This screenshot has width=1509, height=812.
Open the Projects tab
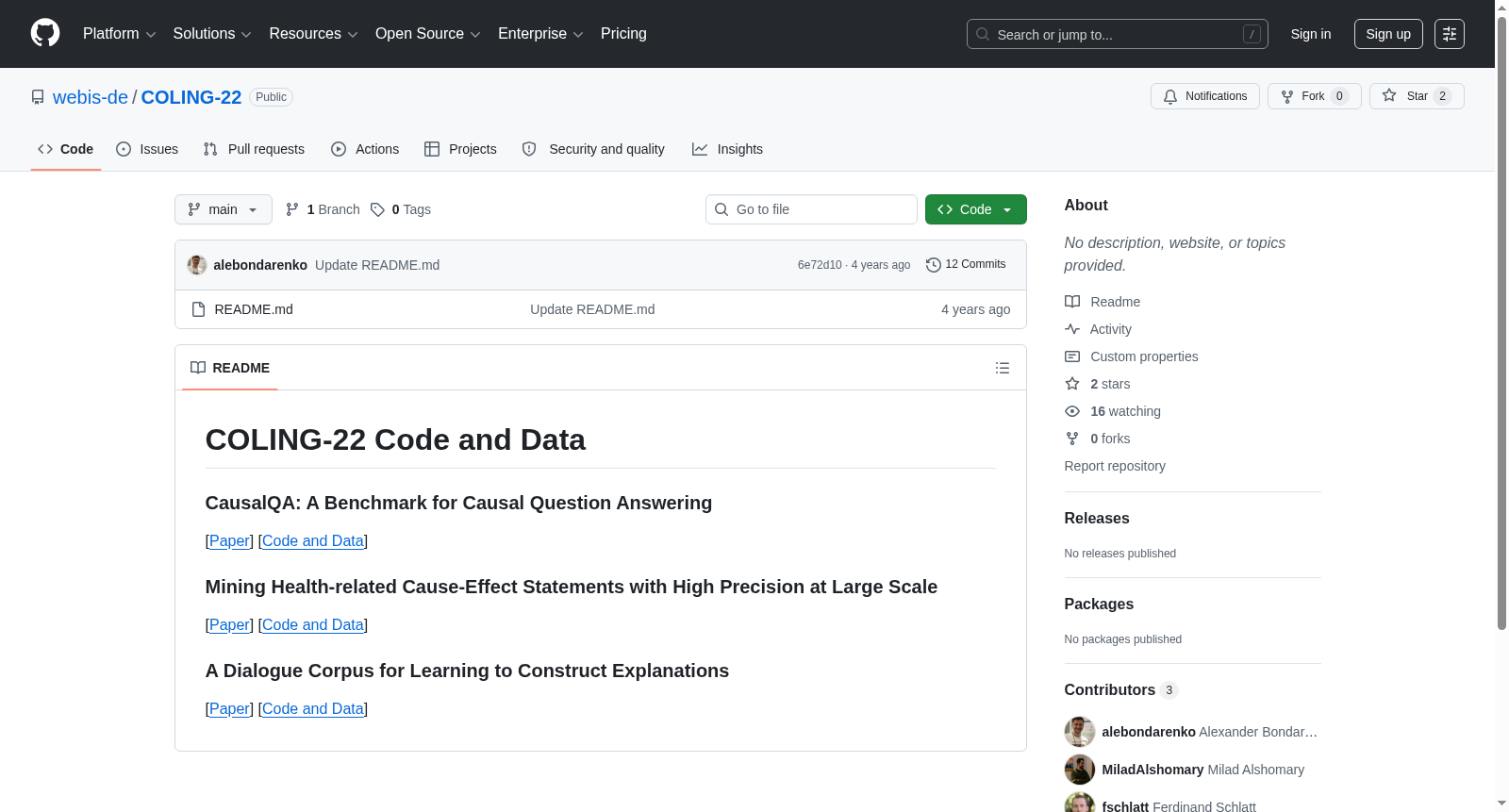460,149
